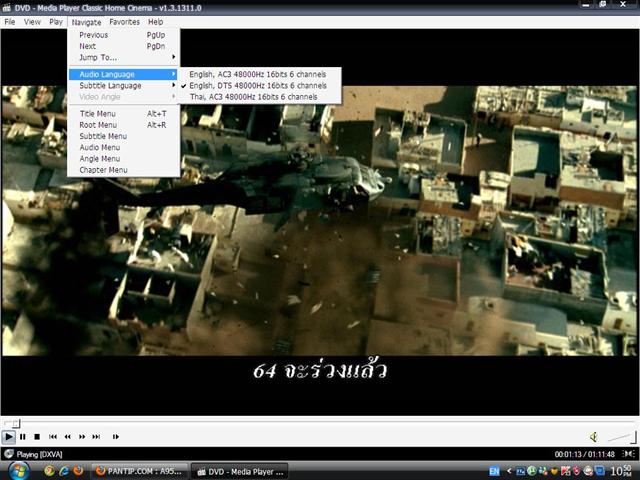Screen dimensions: 640x480
Task: Open the Help menu
Action: pyautogui.click(x=156, y=22)
